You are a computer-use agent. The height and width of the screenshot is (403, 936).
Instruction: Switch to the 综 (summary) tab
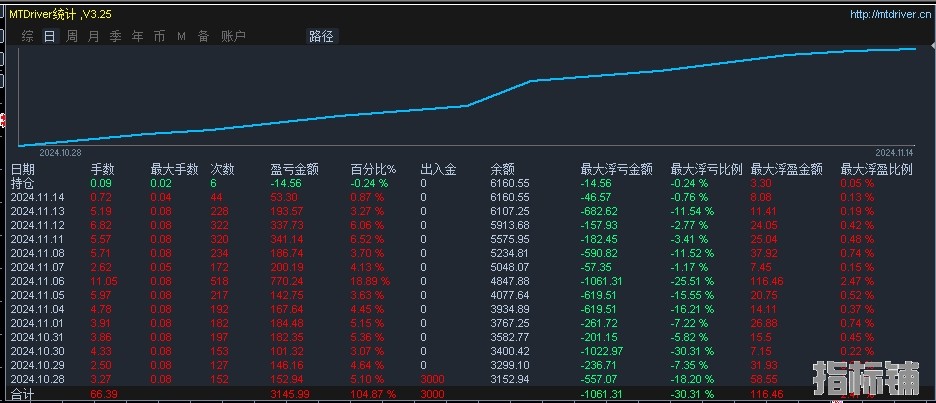[27, 36]
